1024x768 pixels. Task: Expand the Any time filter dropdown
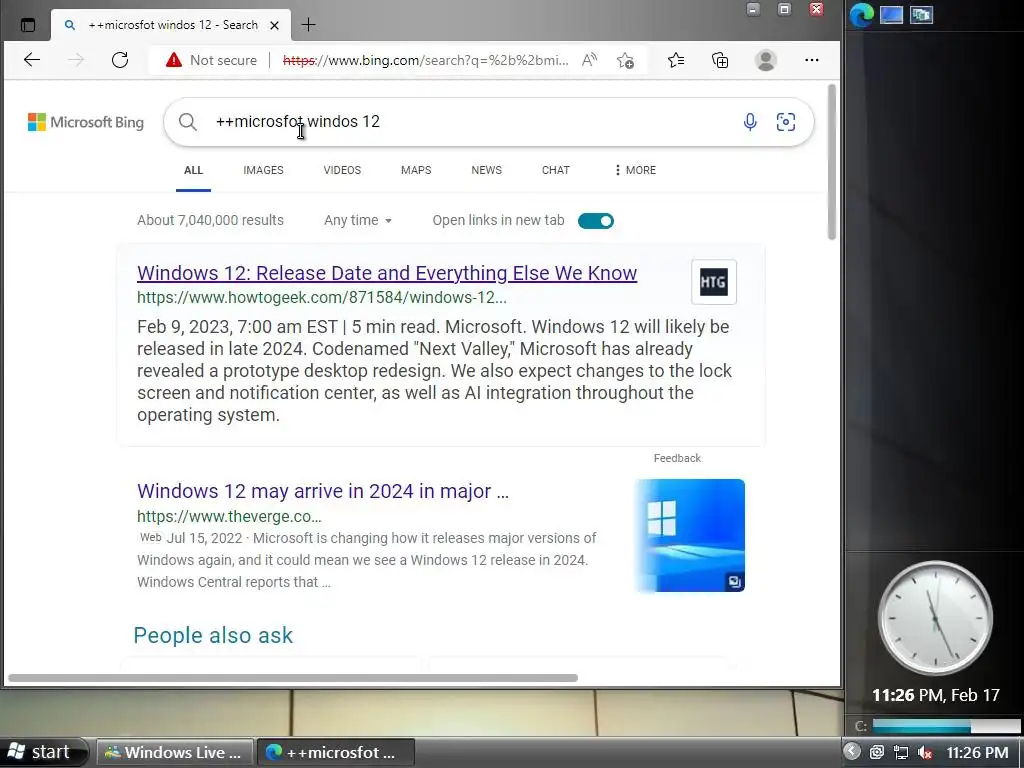click(x=358, y=220)
